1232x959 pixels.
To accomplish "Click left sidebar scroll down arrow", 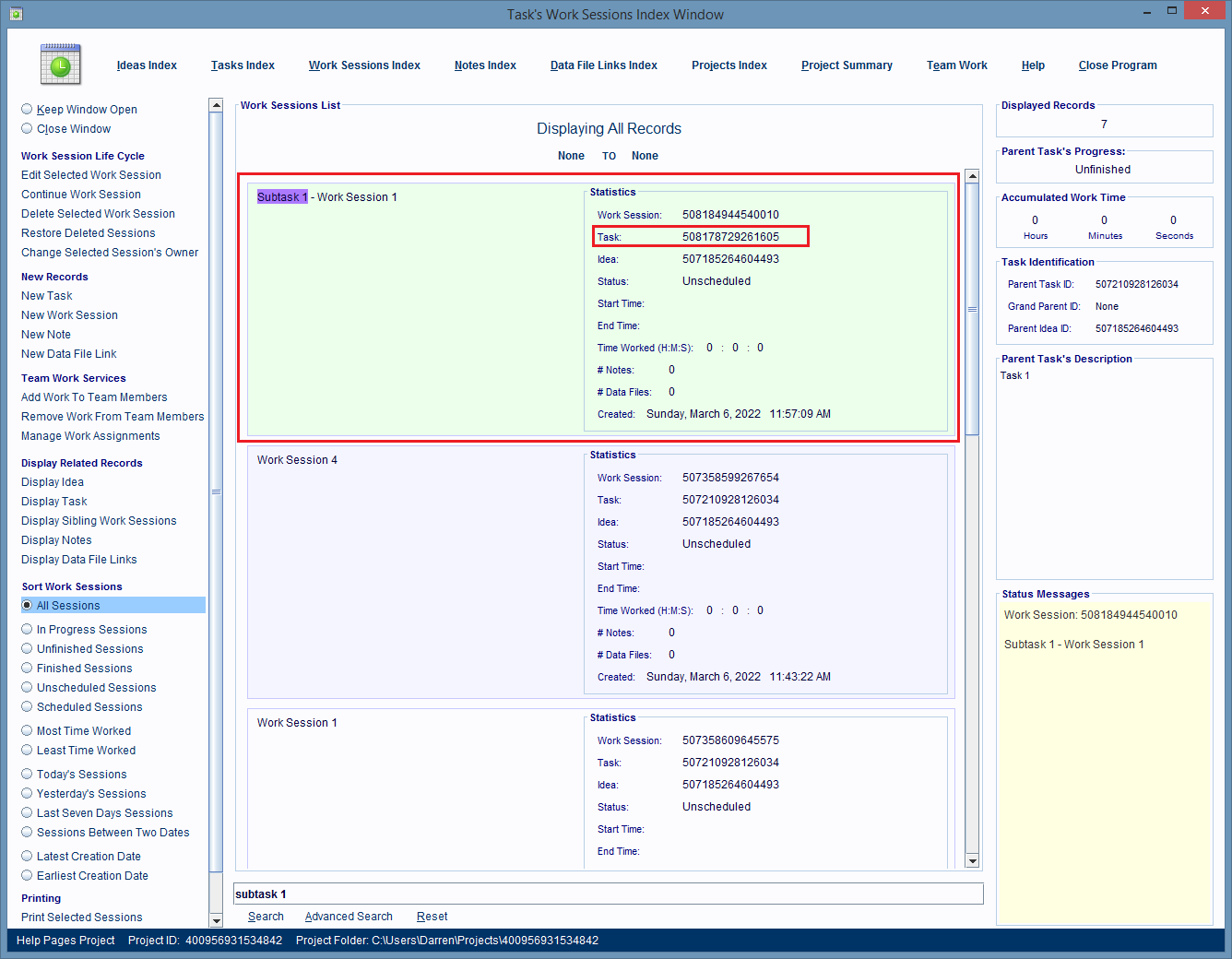I will (216, 920).
